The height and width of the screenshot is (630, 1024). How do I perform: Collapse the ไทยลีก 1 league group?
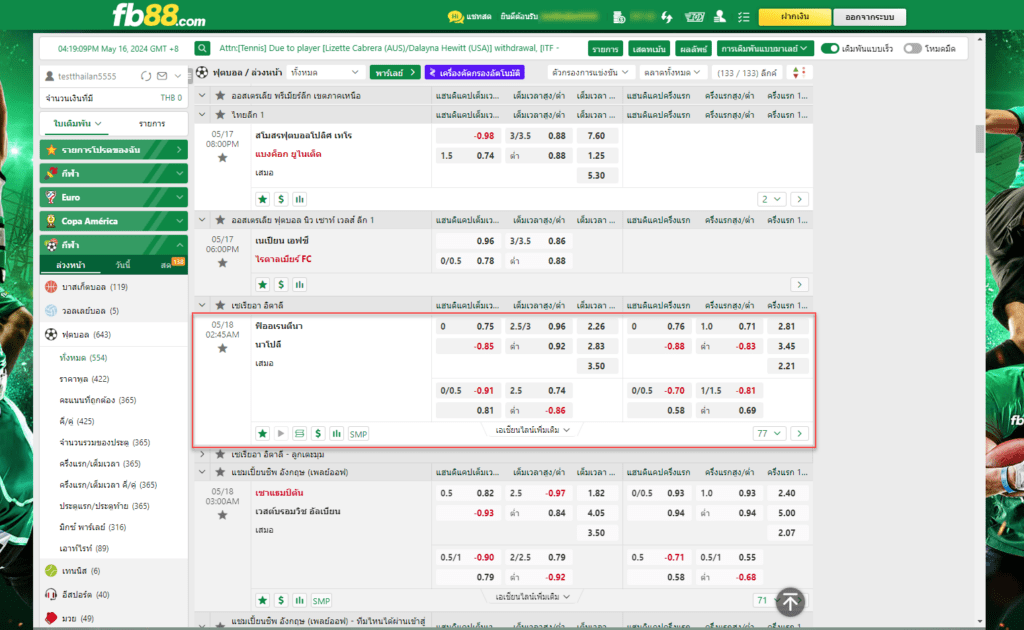[x=202, y=115]
